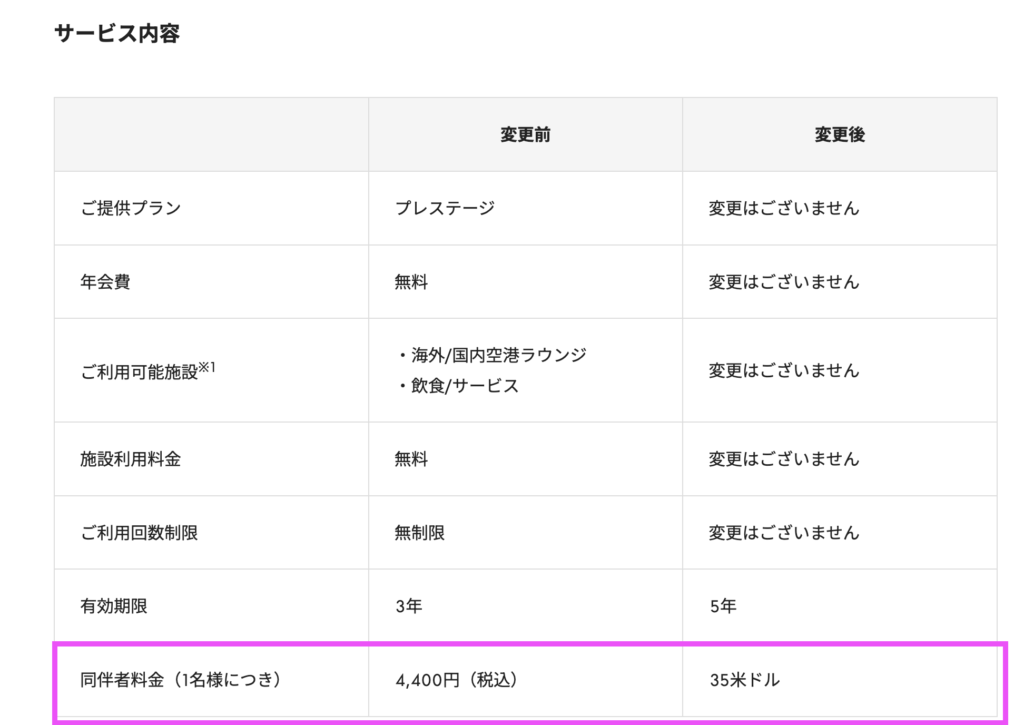Click the 4,400円（税込） cell
1024x725 pixels.
tap(457, 681)
